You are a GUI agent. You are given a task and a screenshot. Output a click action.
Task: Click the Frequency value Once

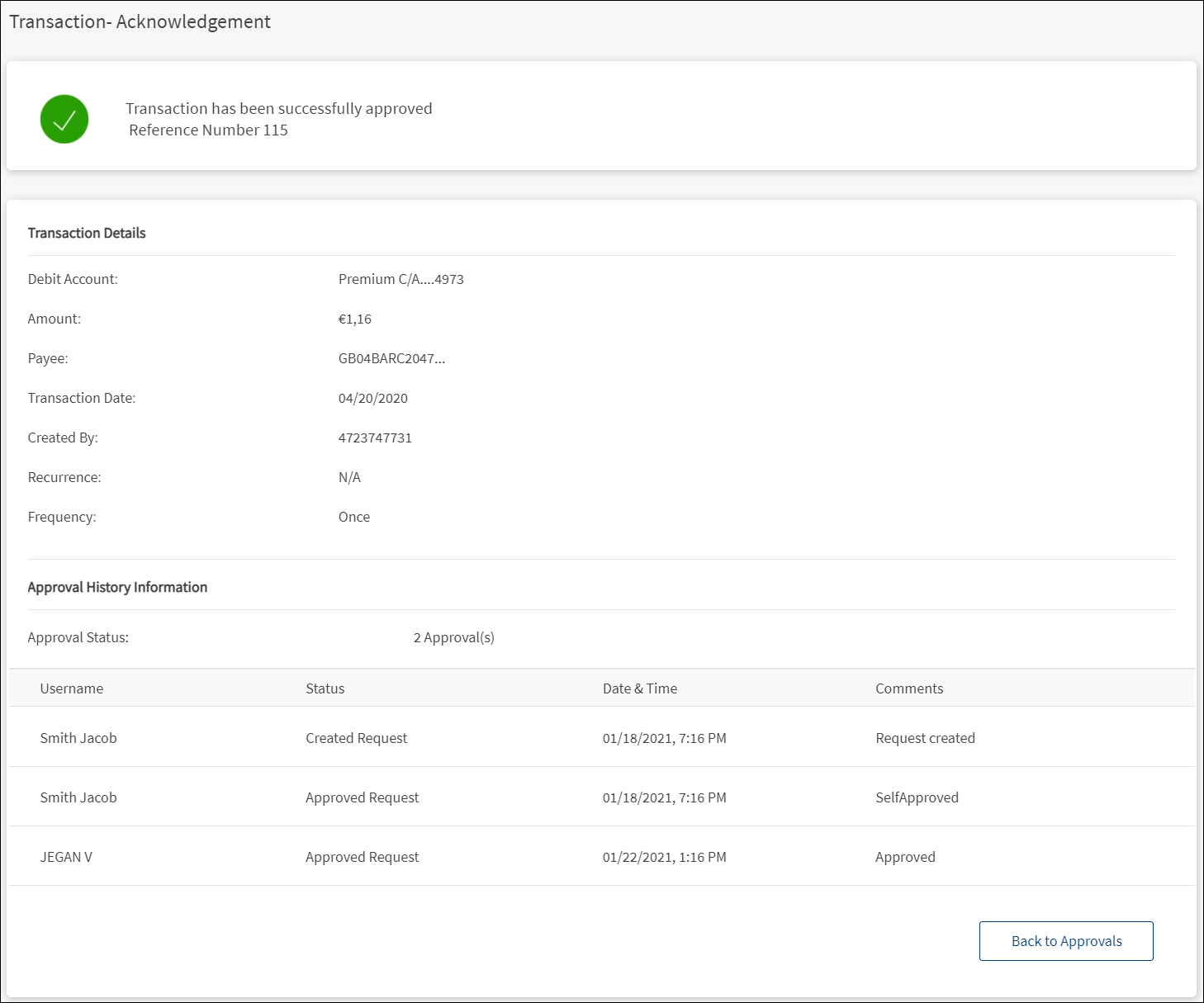click(354, 517)
